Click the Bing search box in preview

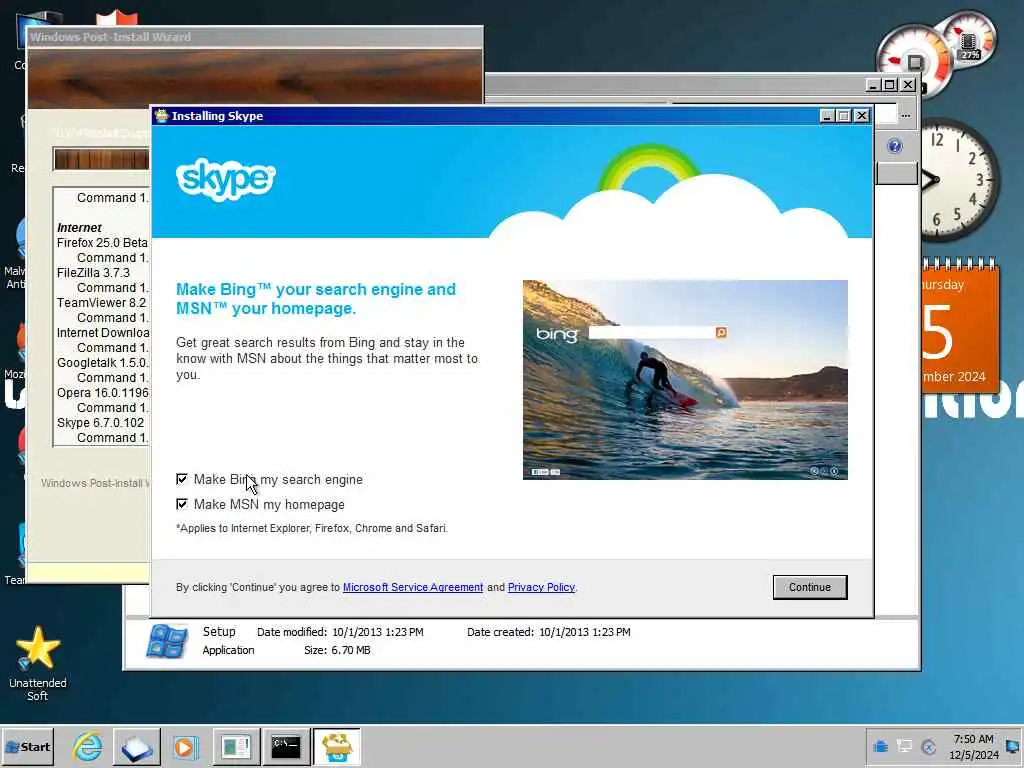[x=658, y=333]
